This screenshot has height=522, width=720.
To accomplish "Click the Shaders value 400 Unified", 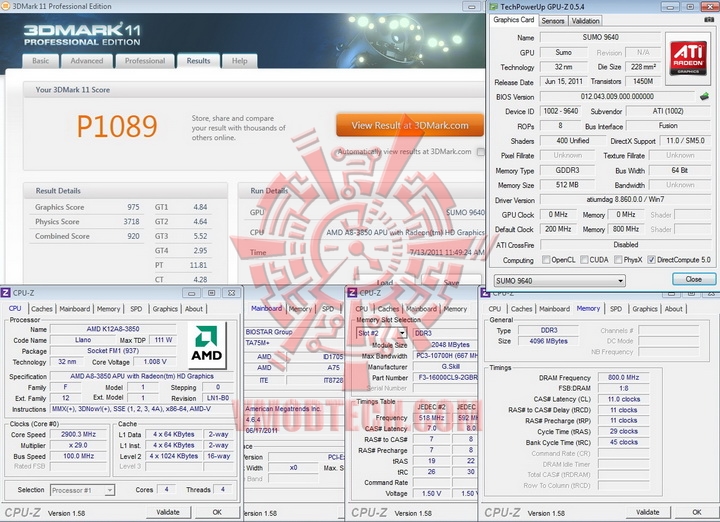I will tap(572, 140).
